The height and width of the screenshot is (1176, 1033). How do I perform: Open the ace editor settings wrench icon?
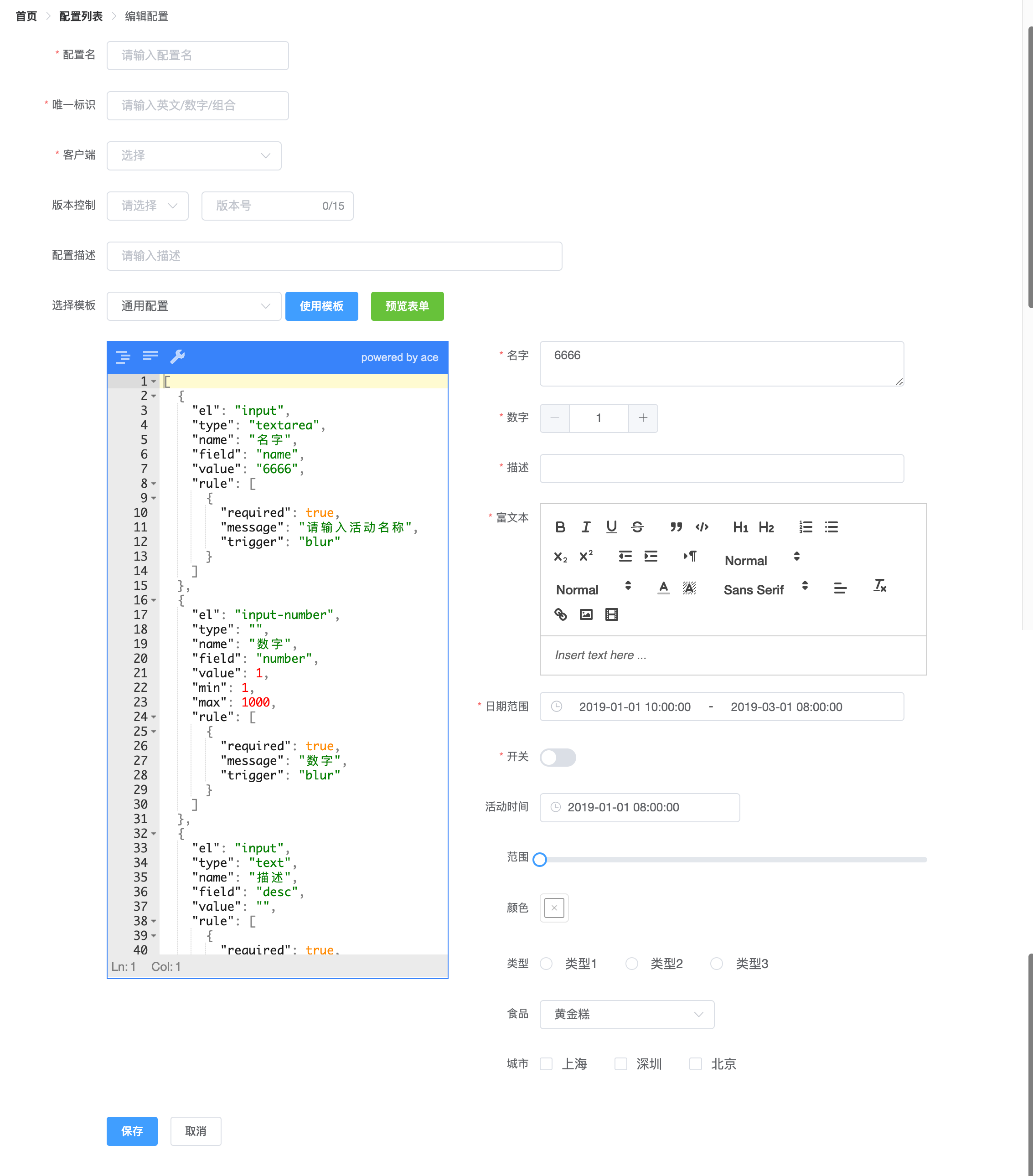click(178, 357)
